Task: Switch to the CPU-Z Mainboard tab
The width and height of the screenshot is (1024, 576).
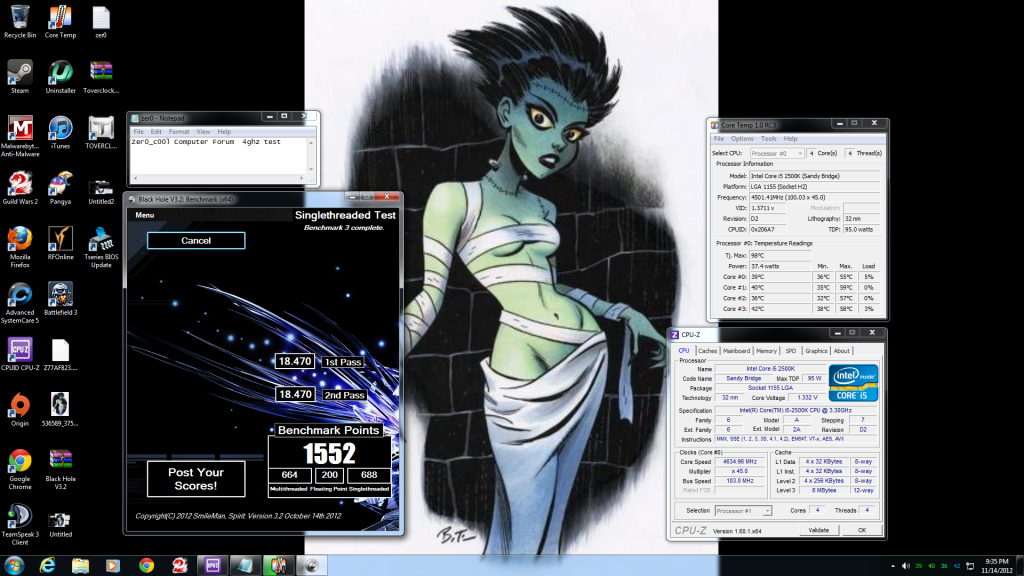Action: pyautogui.click(x=737, y=351)
